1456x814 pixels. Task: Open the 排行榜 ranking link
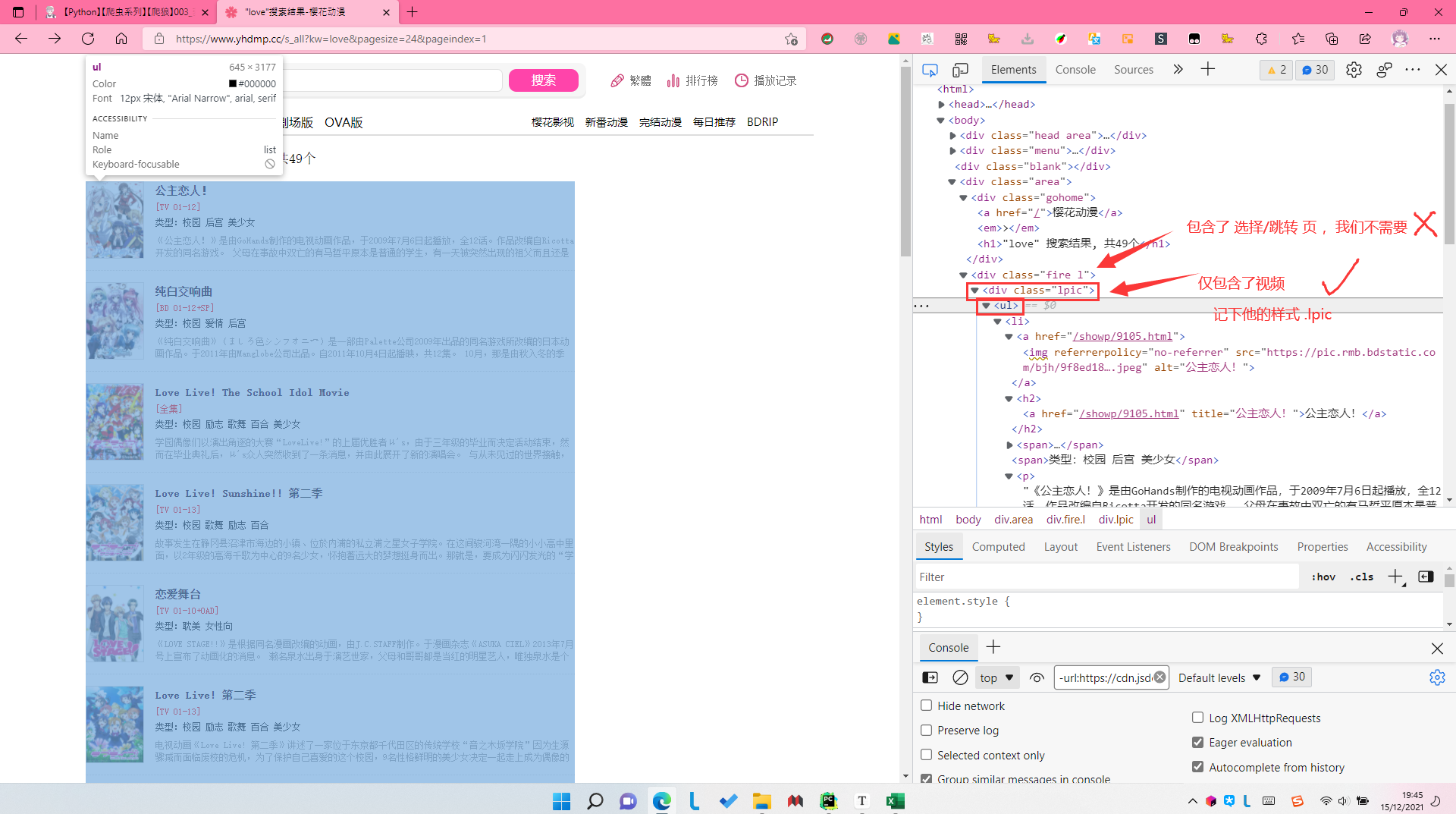click(692, 81)
